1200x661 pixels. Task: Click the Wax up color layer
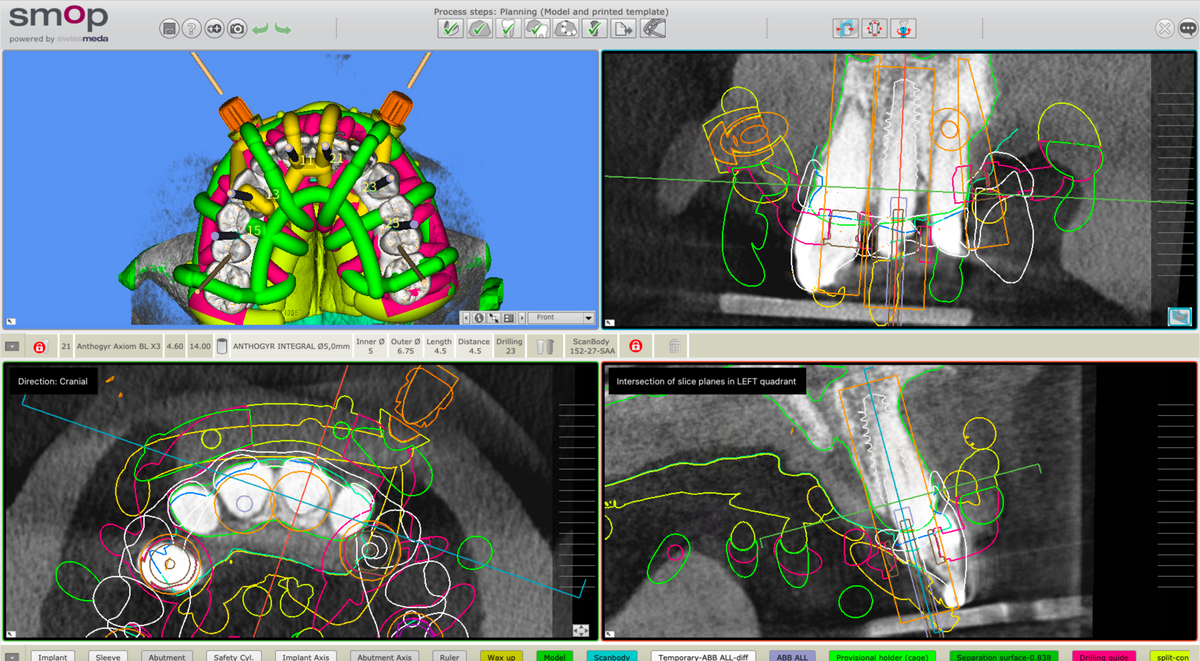coord(502,656)
